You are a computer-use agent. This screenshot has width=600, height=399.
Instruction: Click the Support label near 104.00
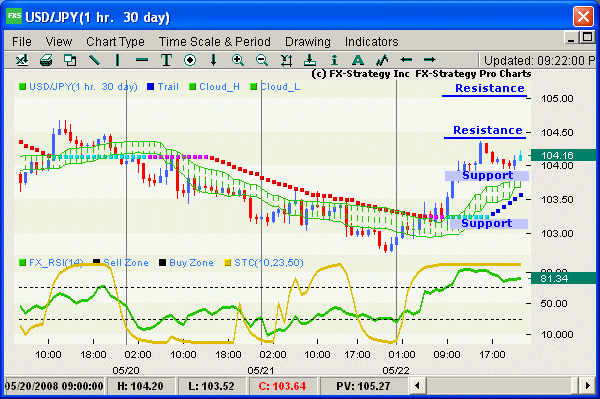487,176
